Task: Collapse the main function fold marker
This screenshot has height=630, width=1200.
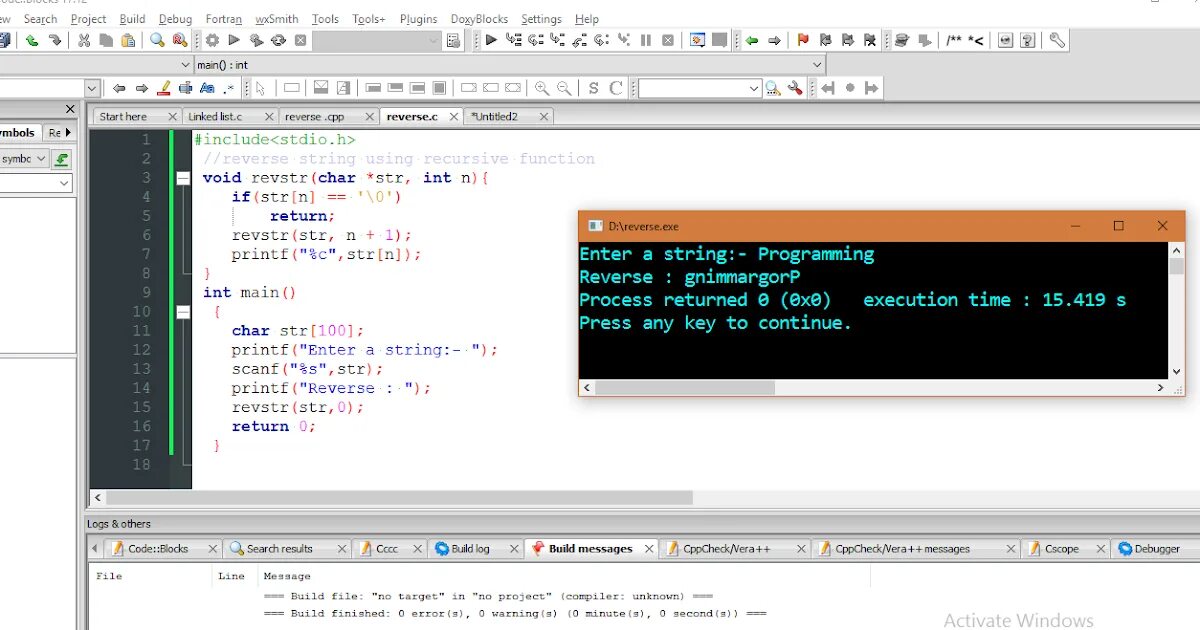Action: tap(182, 312)
